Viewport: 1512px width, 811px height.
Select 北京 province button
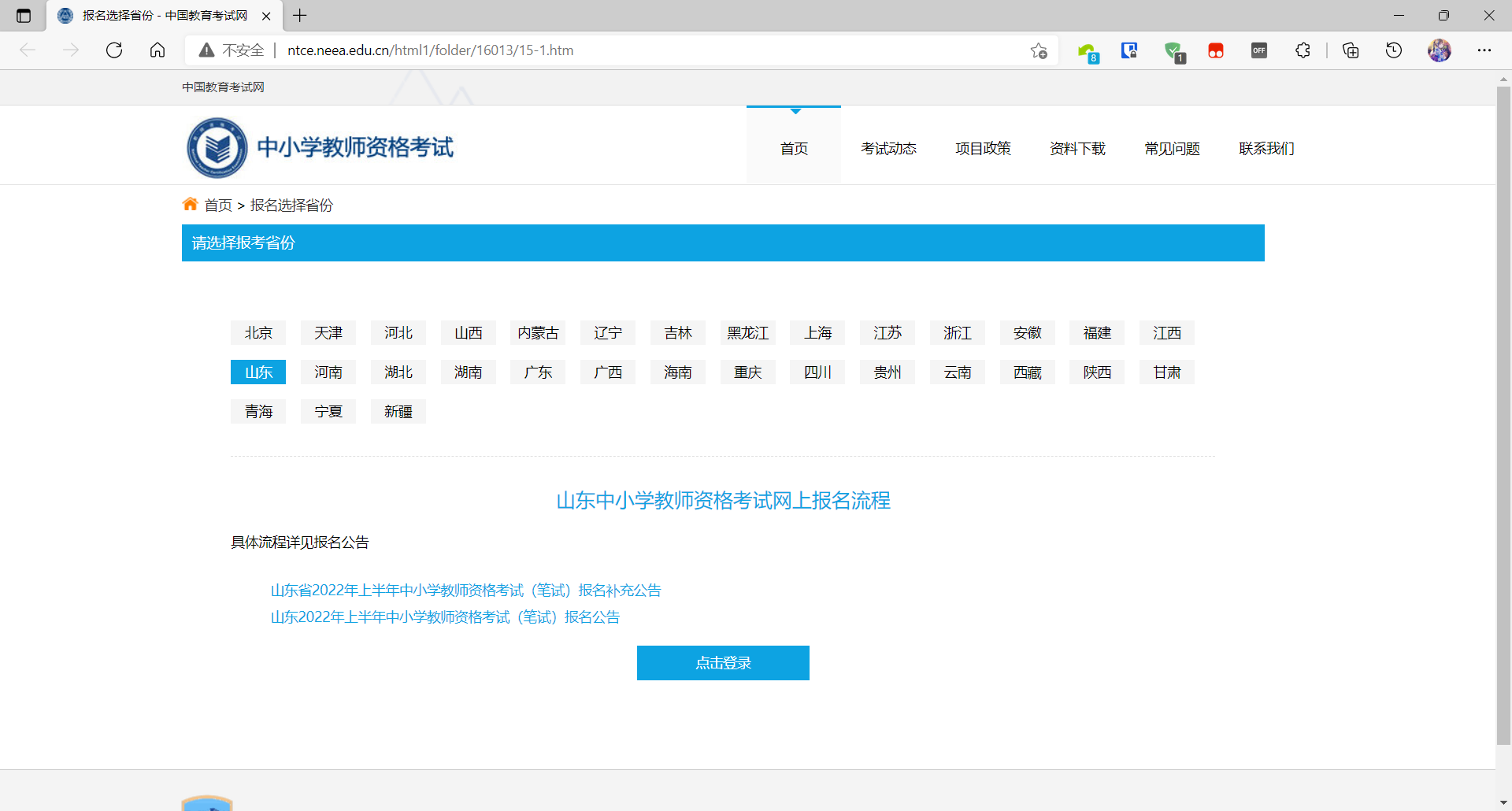(258, 333)
